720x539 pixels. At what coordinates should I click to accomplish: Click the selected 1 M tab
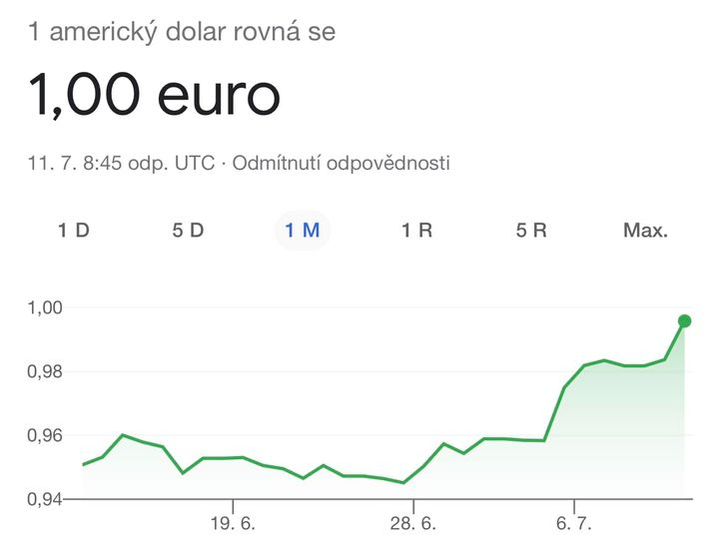302,230
